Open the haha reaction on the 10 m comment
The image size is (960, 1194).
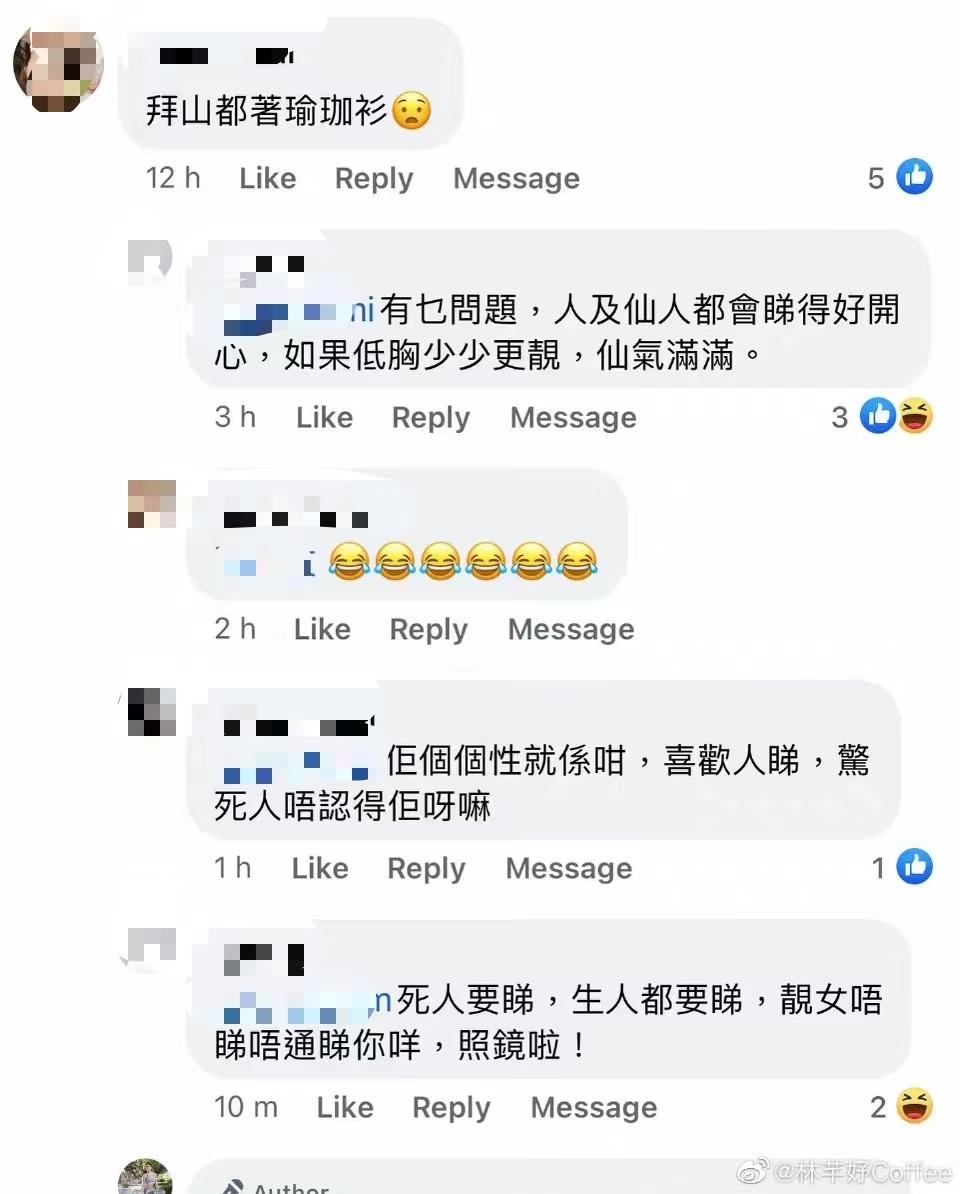click(x=914, y=1106)
